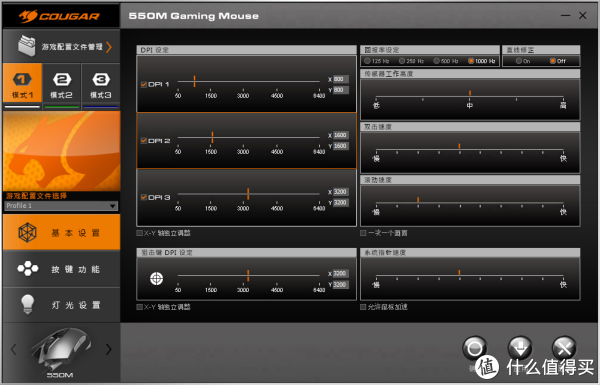Select 250 Hz polling rate
Screen dimensions: 600x385
click(x=402, y=61)
